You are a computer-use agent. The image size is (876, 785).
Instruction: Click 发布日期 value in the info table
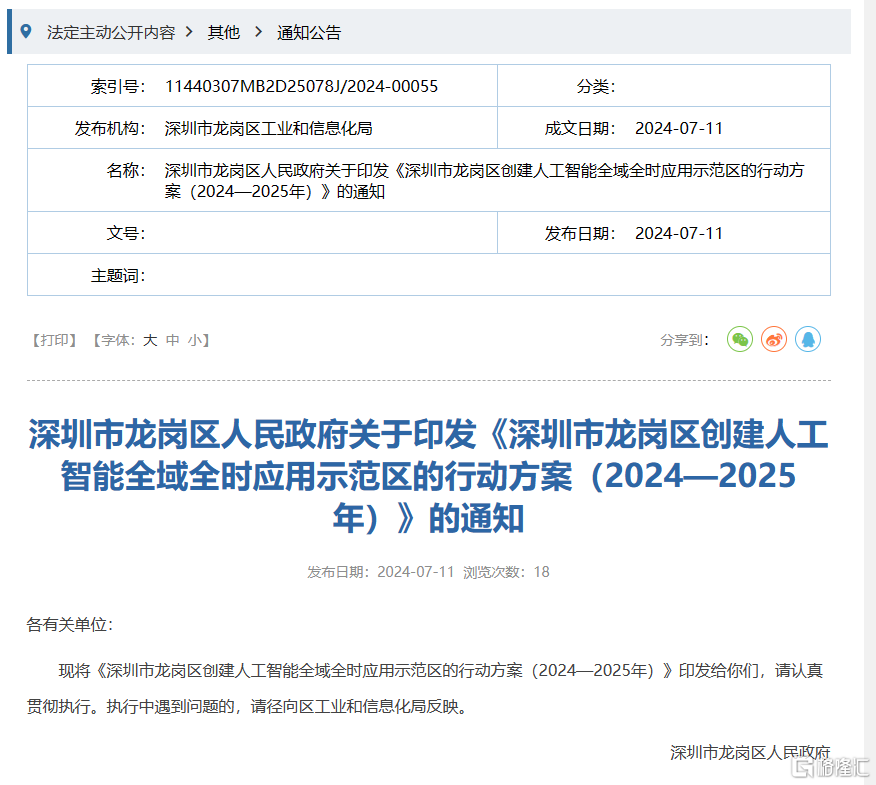(679, 233)
